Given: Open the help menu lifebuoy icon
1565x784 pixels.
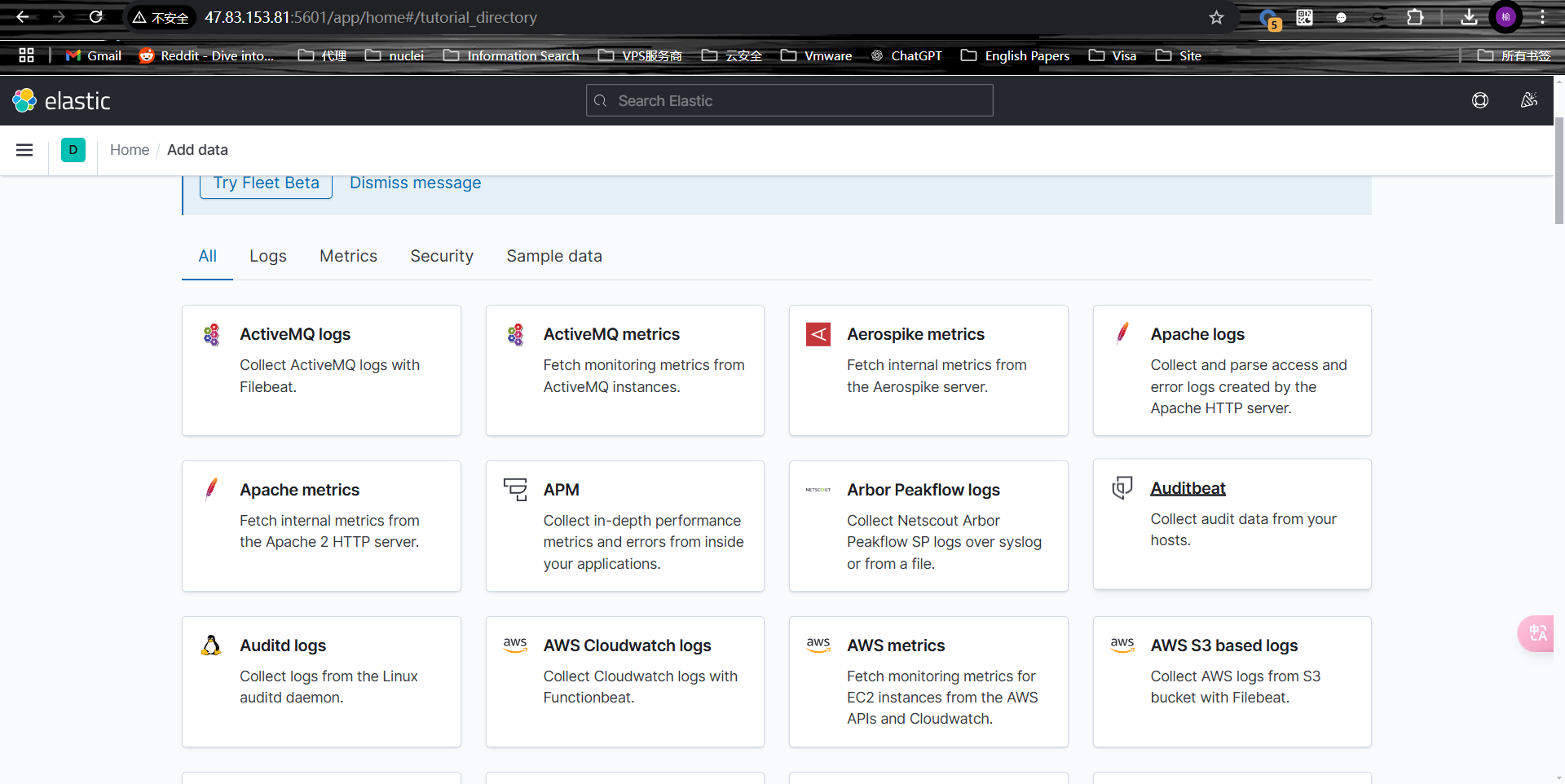Looking at the screenshot, I should click(1480, 100).
